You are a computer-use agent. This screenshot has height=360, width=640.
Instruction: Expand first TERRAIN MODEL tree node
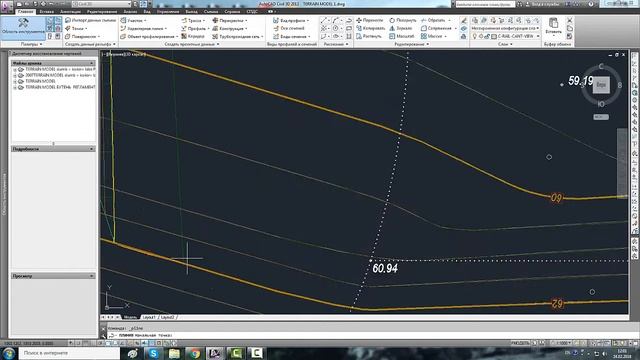[x=15, y=70]
